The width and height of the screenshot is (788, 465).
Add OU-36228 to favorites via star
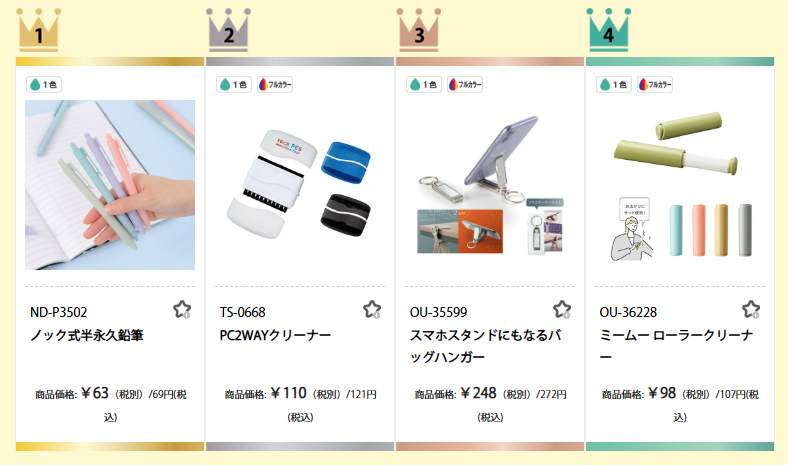tap(751, 310)
